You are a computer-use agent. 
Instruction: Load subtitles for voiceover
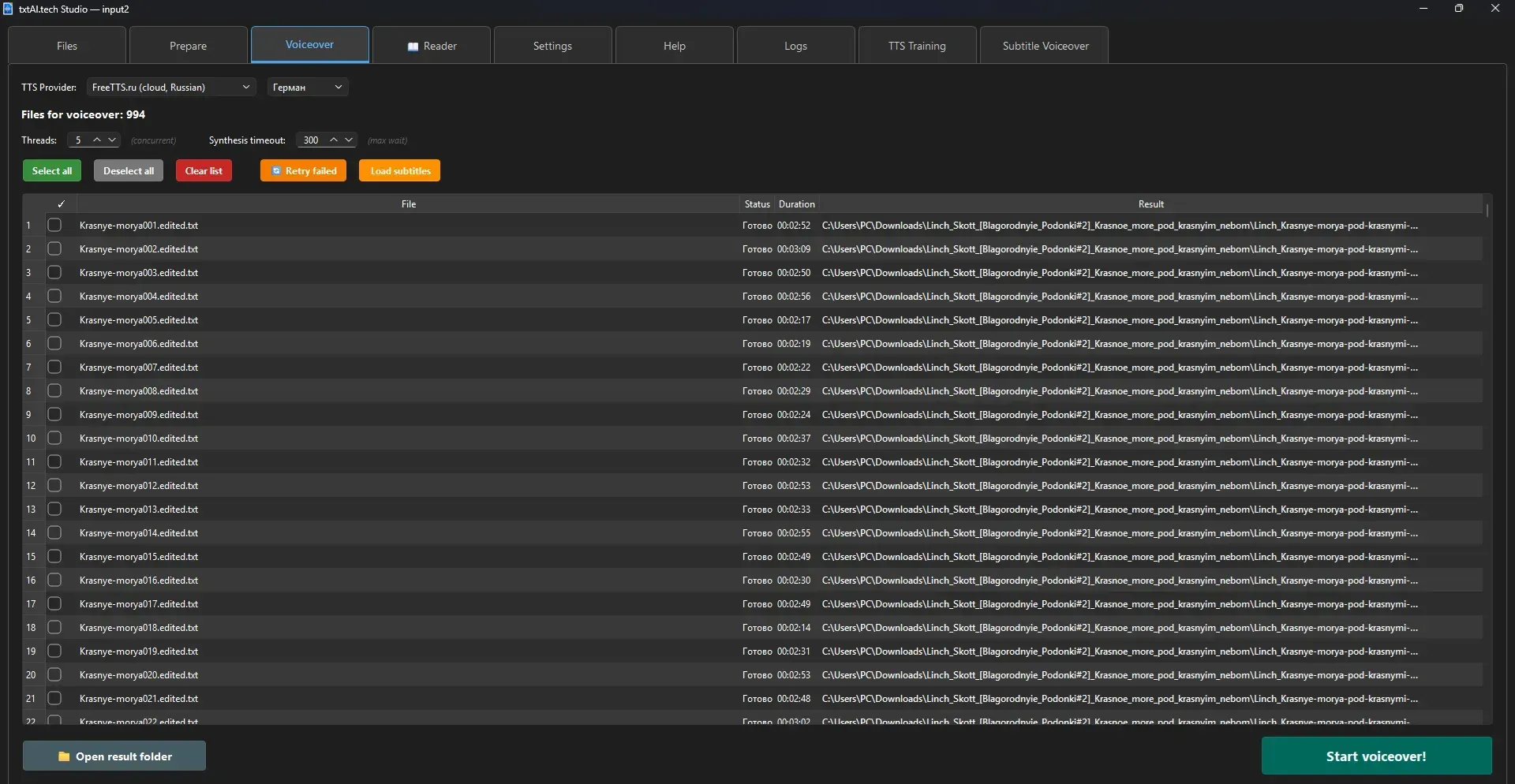(x=399, y=170)
